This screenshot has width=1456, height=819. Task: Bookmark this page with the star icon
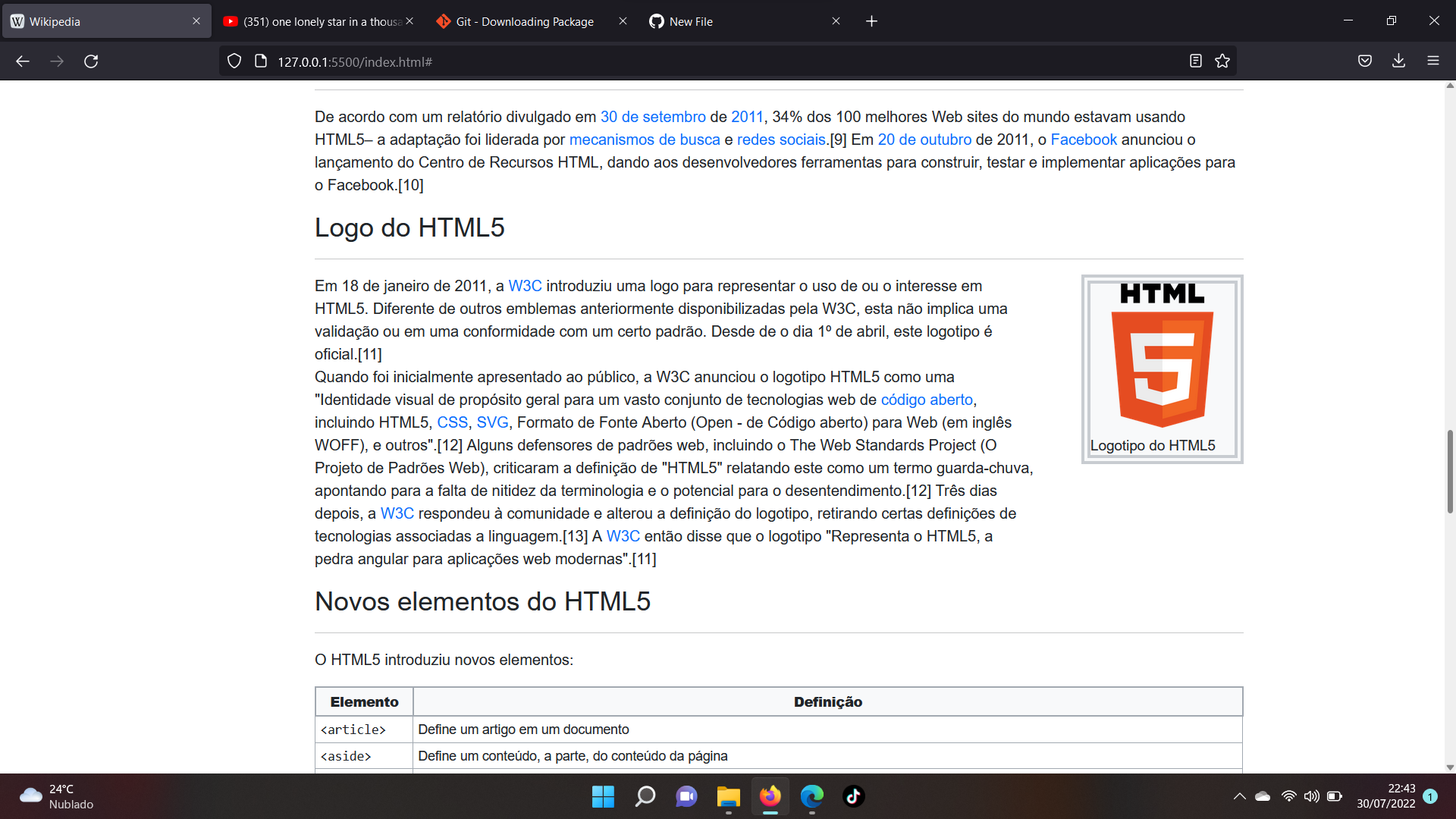point(1222,61)
